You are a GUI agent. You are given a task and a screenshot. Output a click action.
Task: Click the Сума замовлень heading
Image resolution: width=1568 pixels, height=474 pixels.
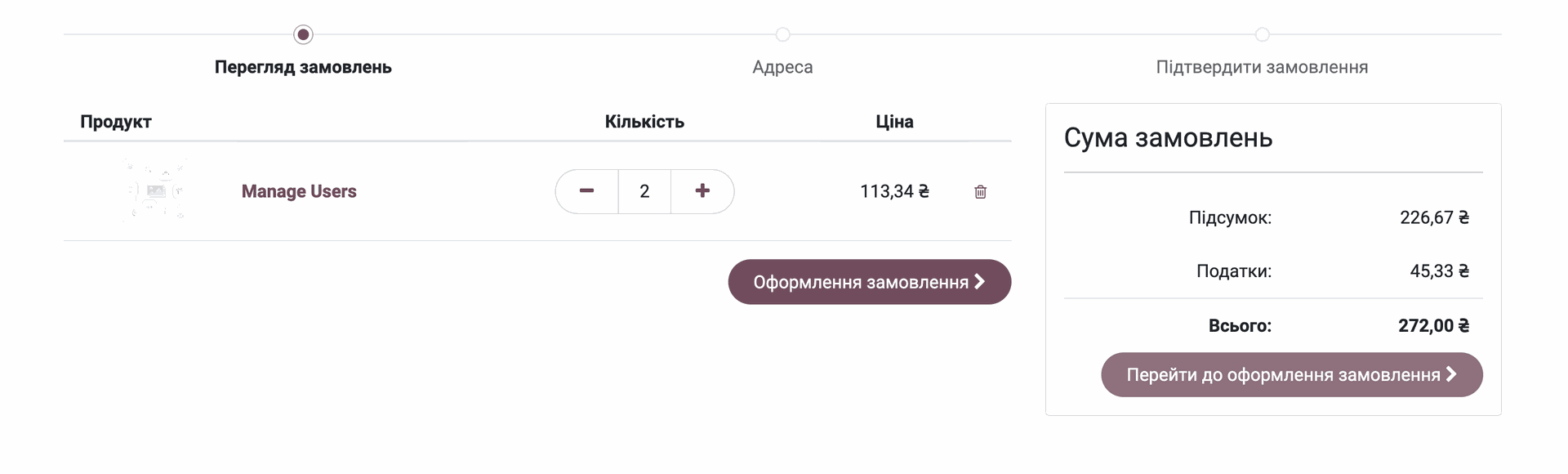1168,137
